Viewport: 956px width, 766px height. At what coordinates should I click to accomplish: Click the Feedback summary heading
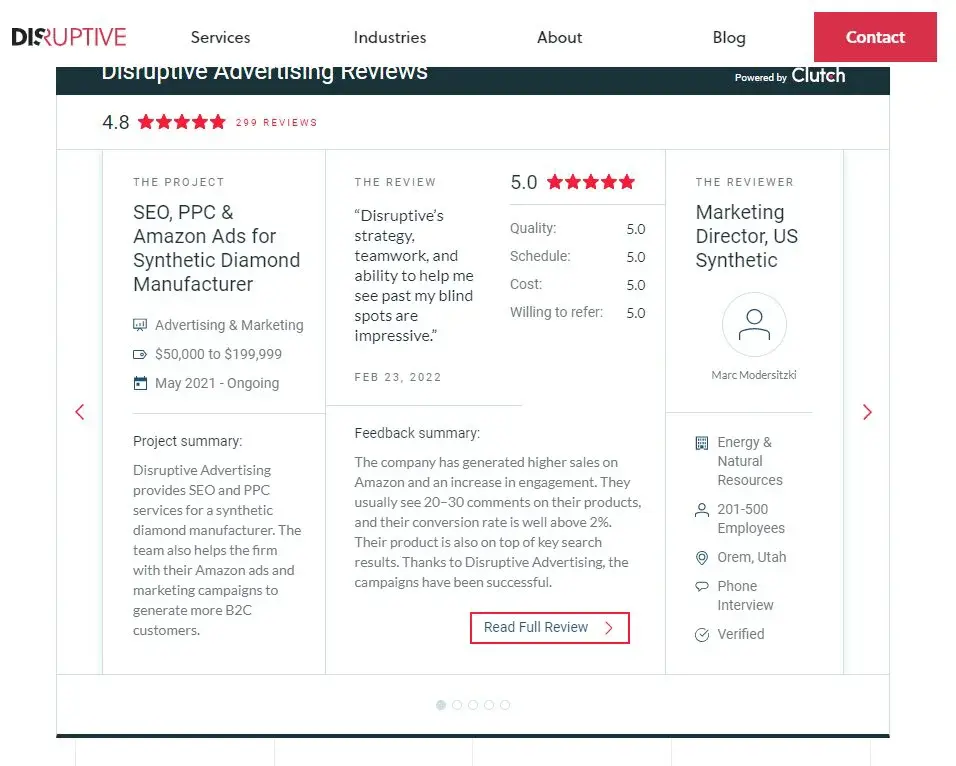coord(417,433)
